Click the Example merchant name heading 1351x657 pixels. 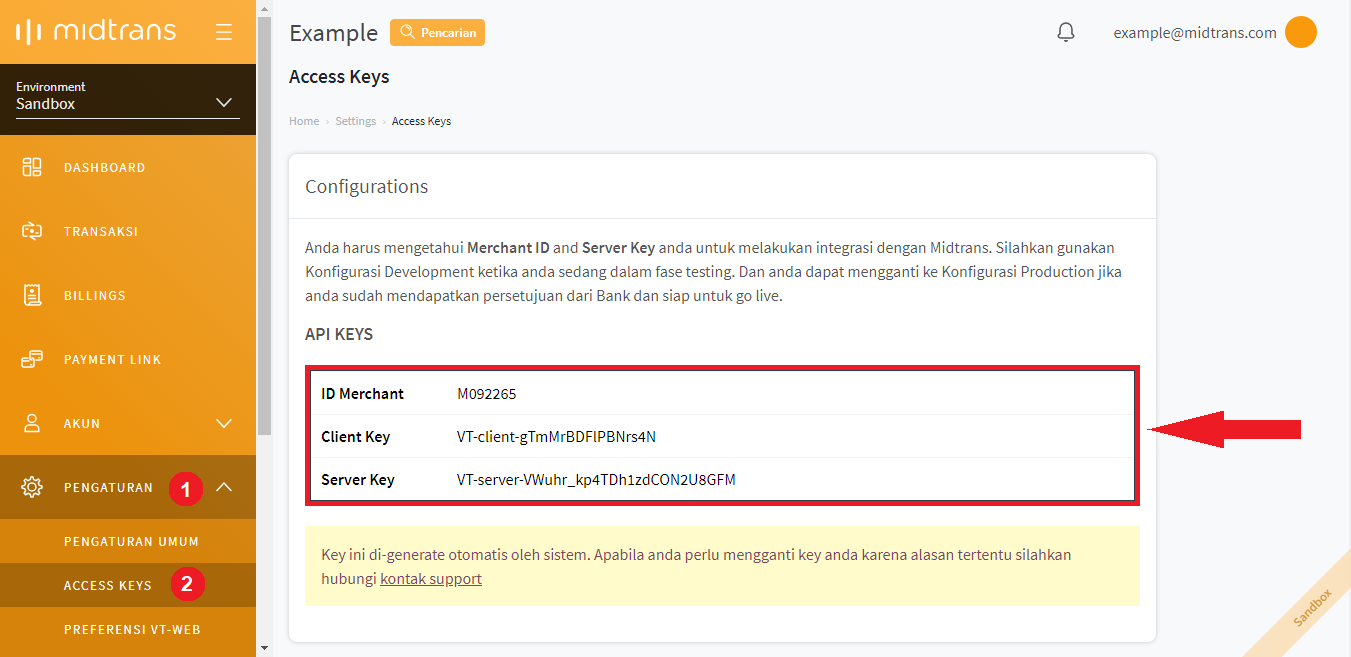point(333,33)
